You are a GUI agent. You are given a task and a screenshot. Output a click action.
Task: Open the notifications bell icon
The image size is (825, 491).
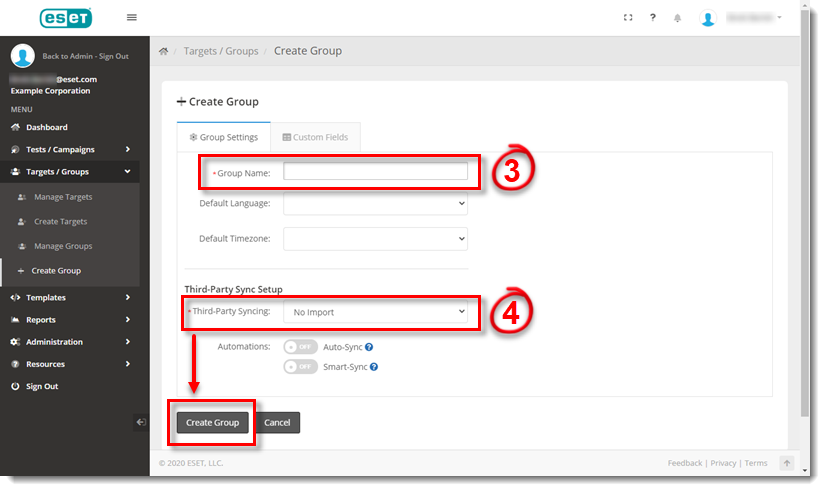point(678,18)
